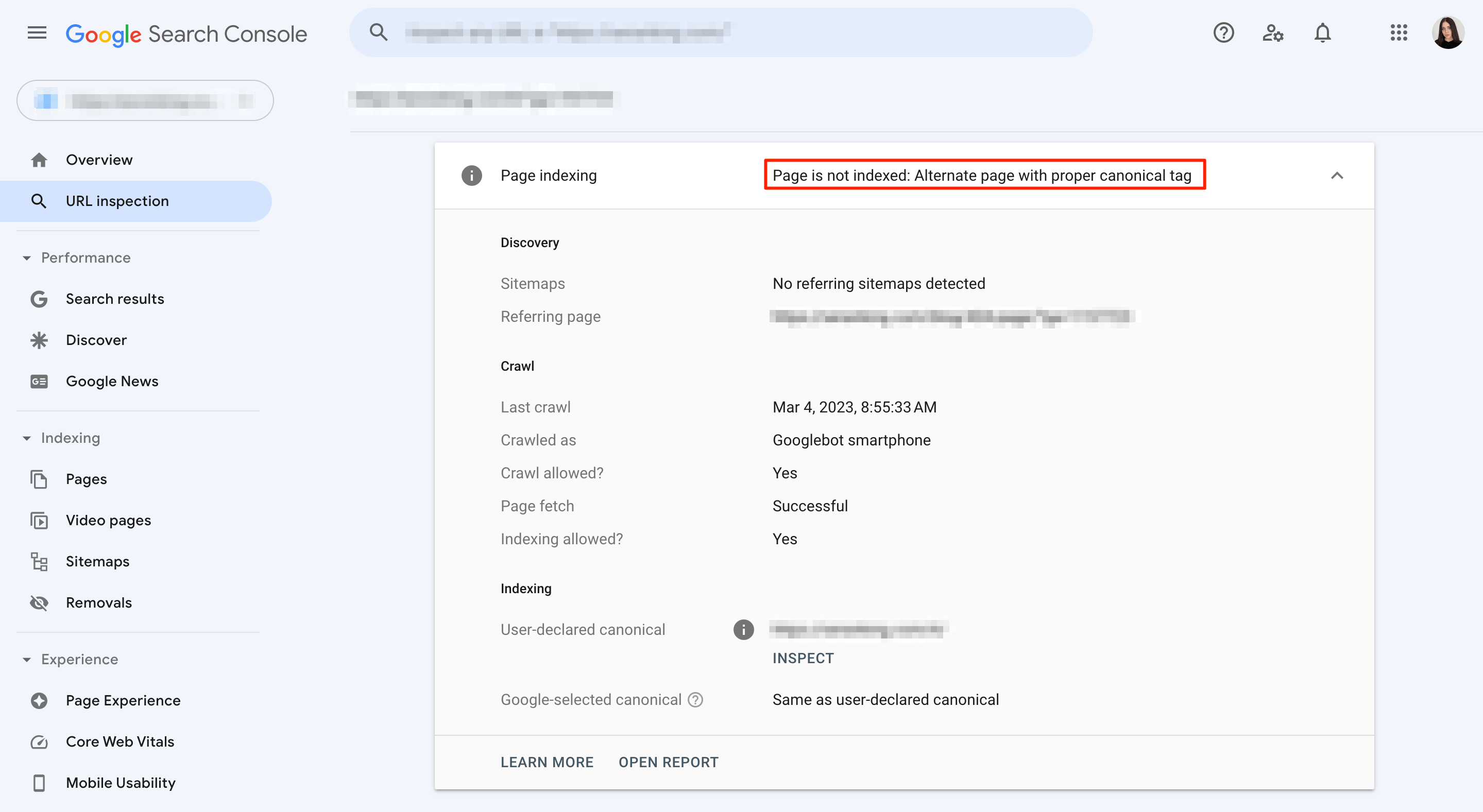
Task: Open Discover report
Action: pos(136,340)
